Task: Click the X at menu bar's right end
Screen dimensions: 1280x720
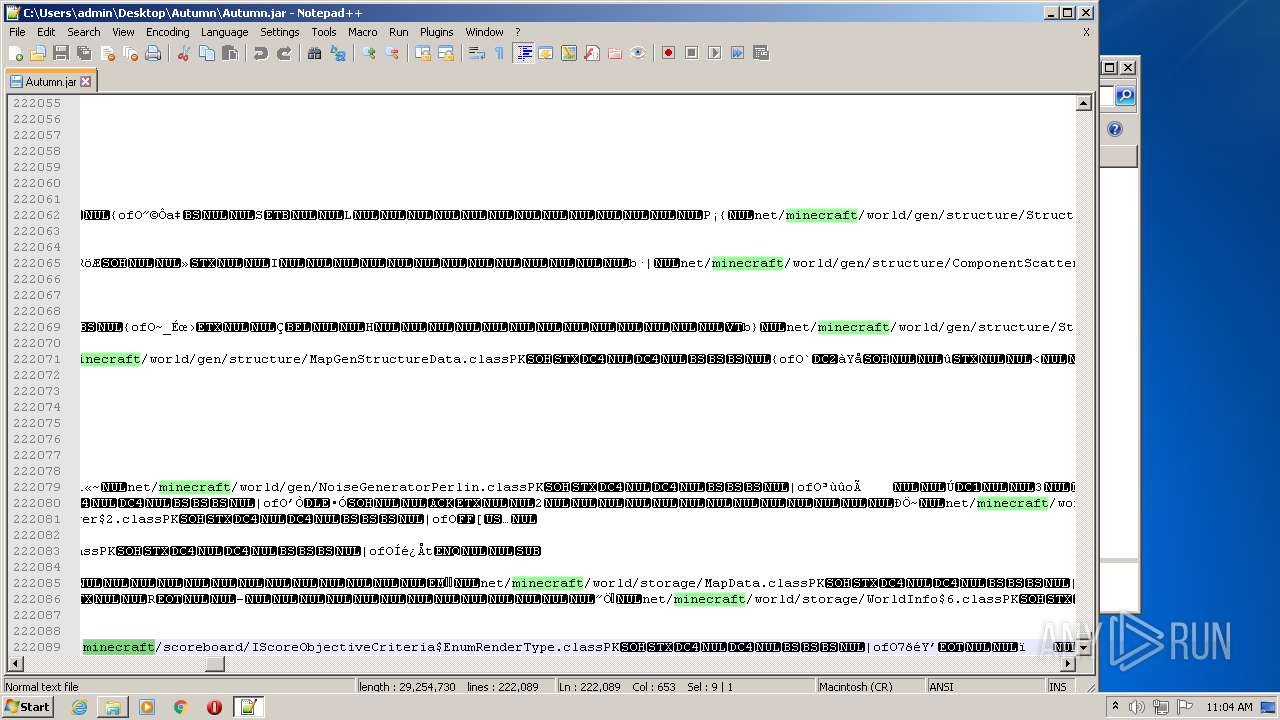Action: coord(1086,32)
